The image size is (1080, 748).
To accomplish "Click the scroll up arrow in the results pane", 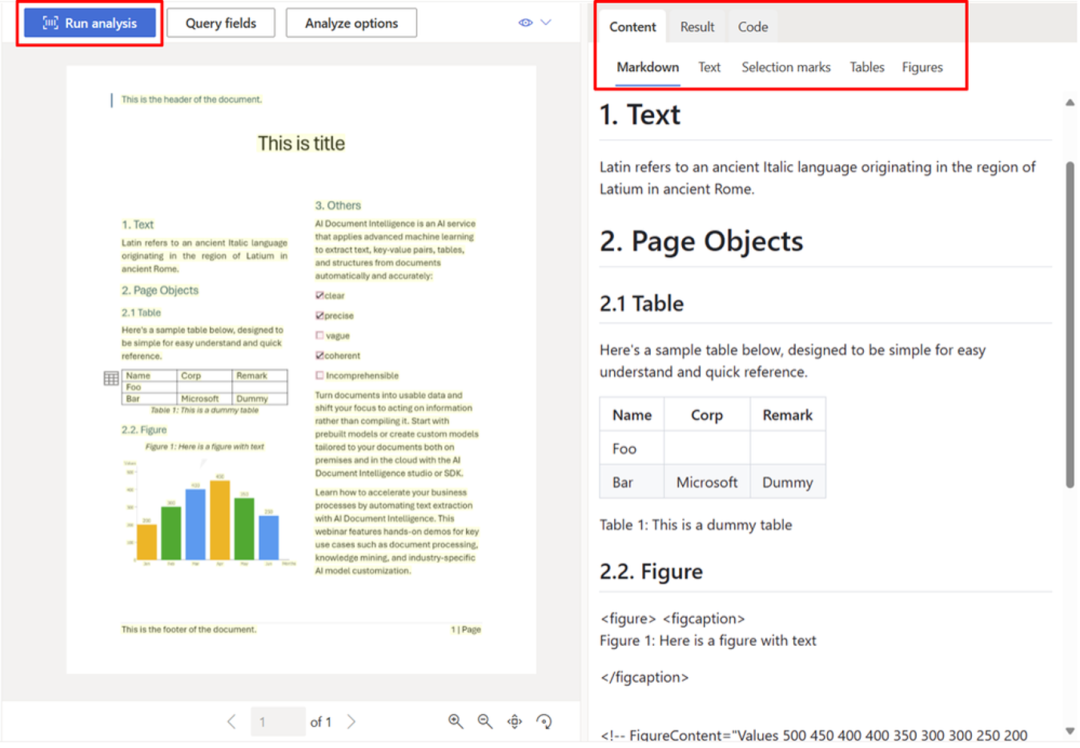I will [1070, 103].
